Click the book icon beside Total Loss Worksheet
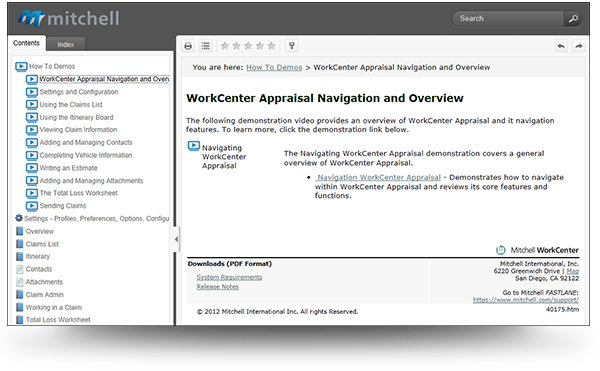The image size is (600, 371). tap(20, 319)
